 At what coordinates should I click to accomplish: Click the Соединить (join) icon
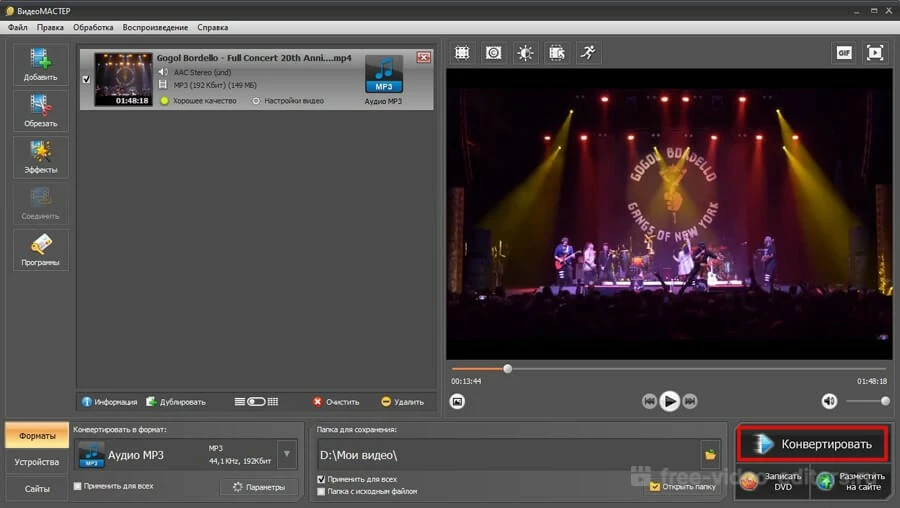point(40,204)
